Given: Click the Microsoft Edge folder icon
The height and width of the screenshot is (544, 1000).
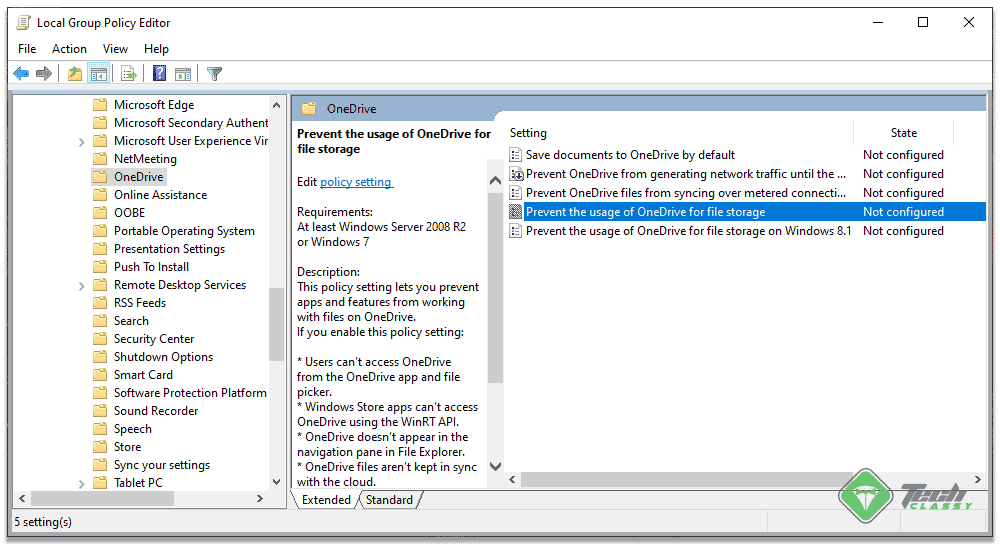Looking at the screenshot, I should [x=100, y=105].
